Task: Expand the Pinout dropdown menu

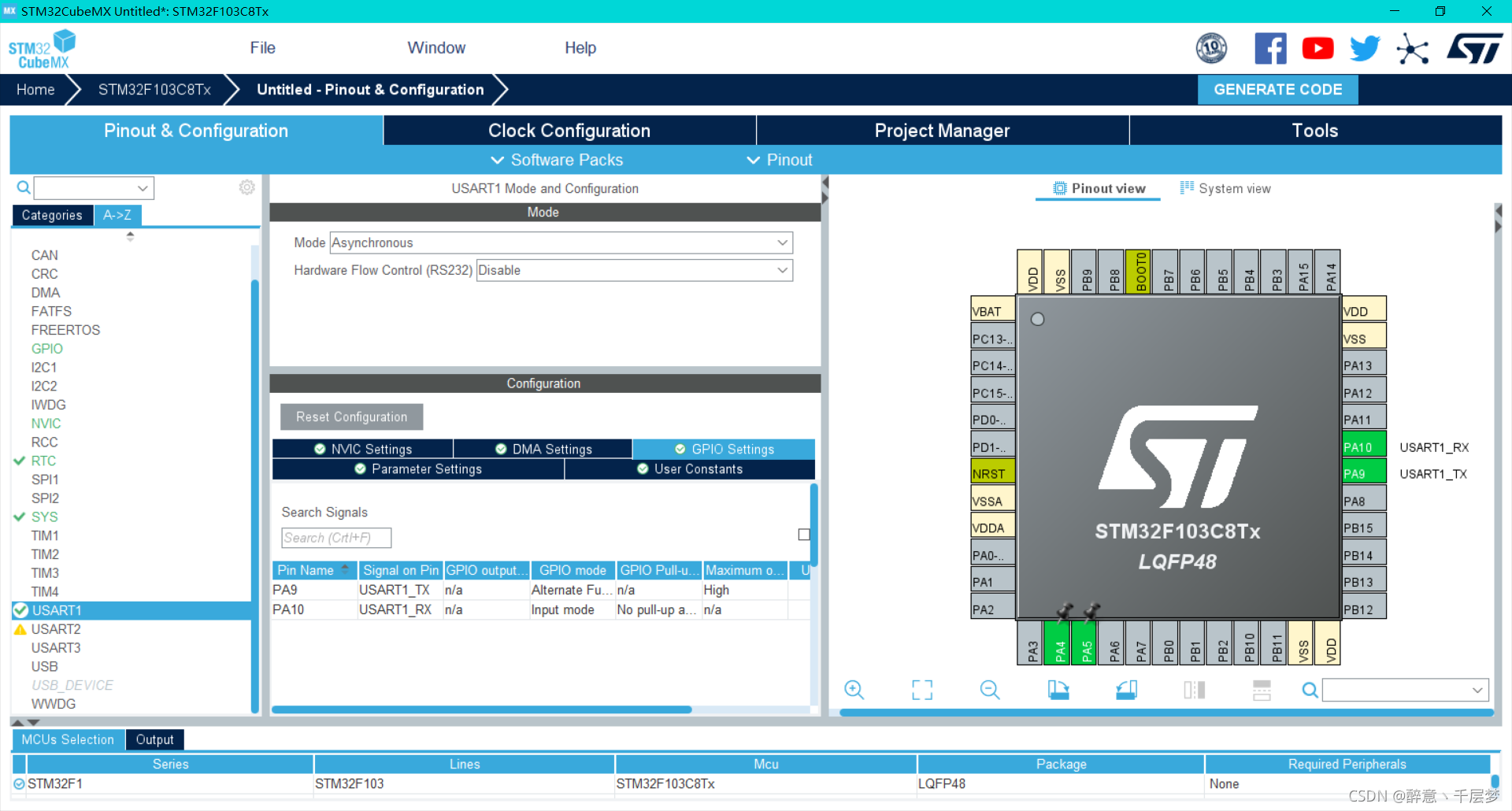Action: (780, 160)
